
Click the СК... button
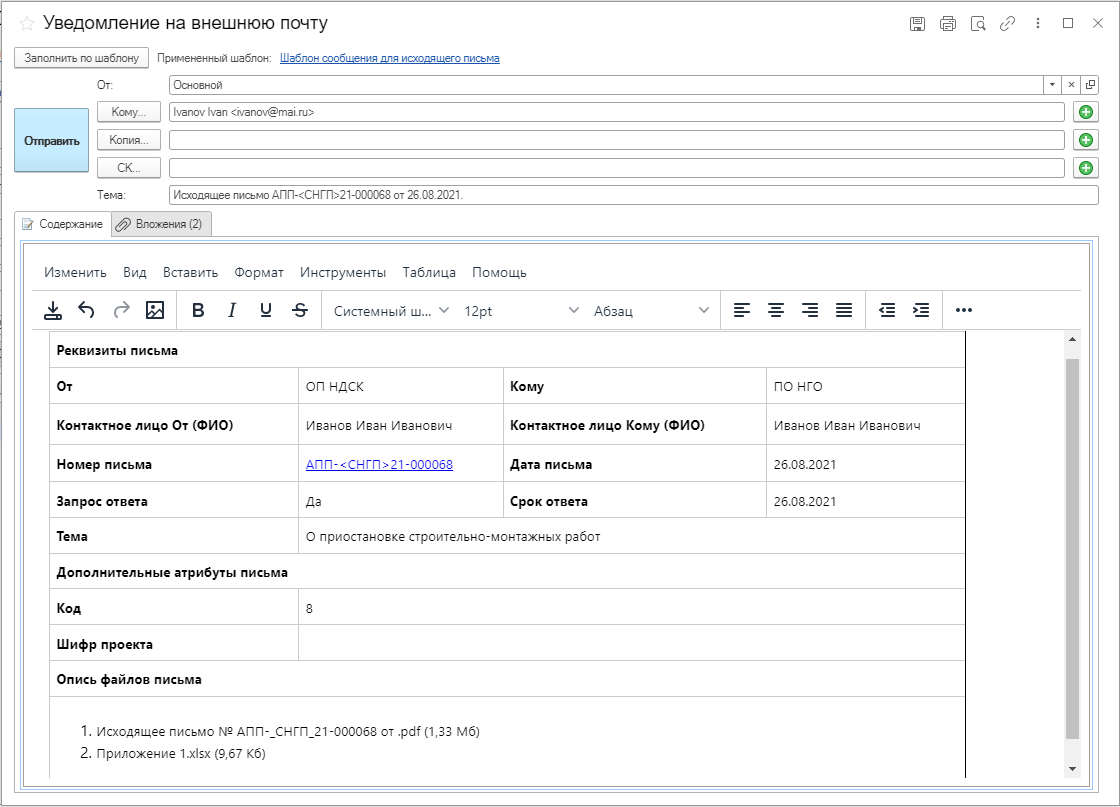[x=129, y=168]
